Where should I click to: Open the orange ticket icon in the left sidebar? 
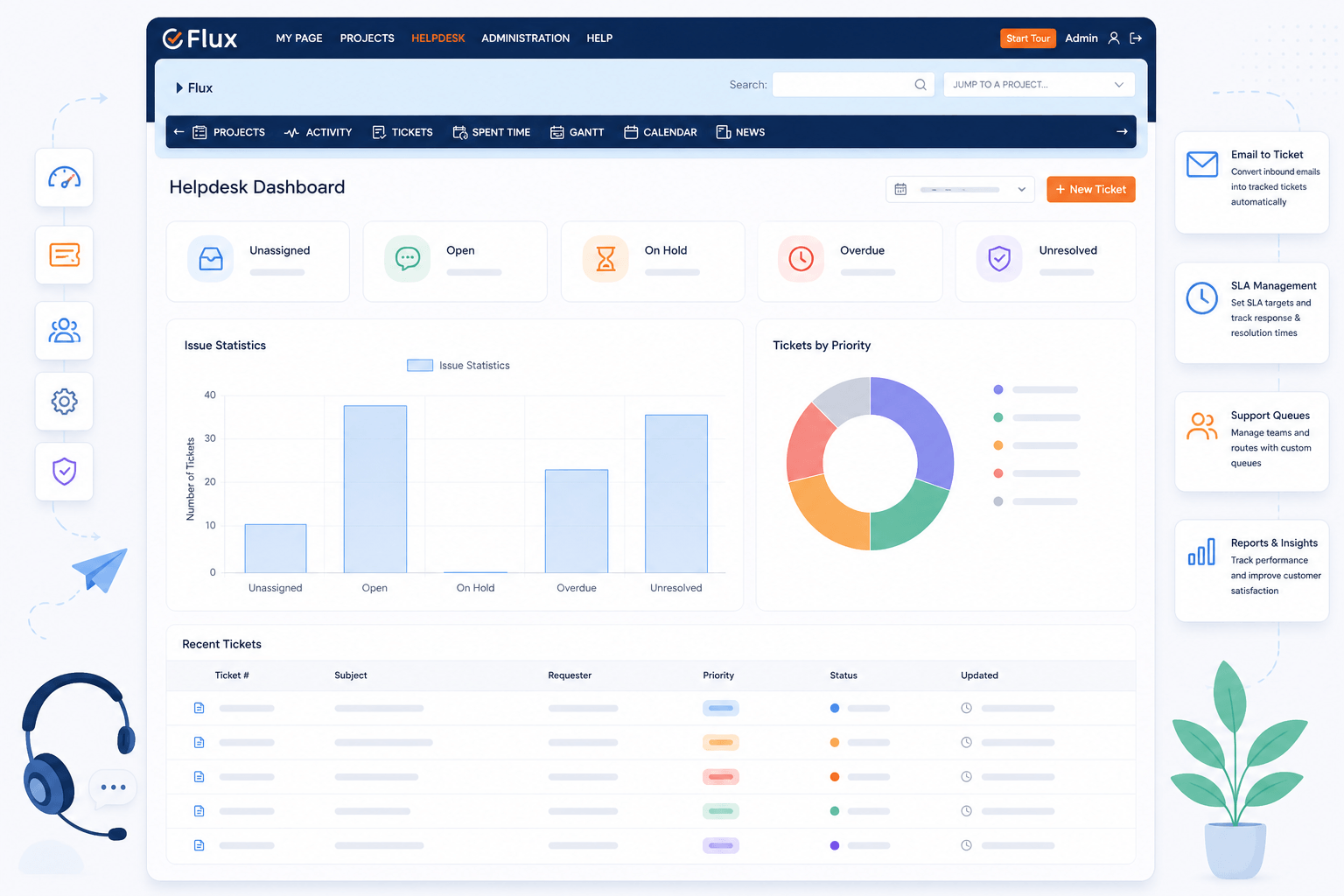[x=65, y=255]
